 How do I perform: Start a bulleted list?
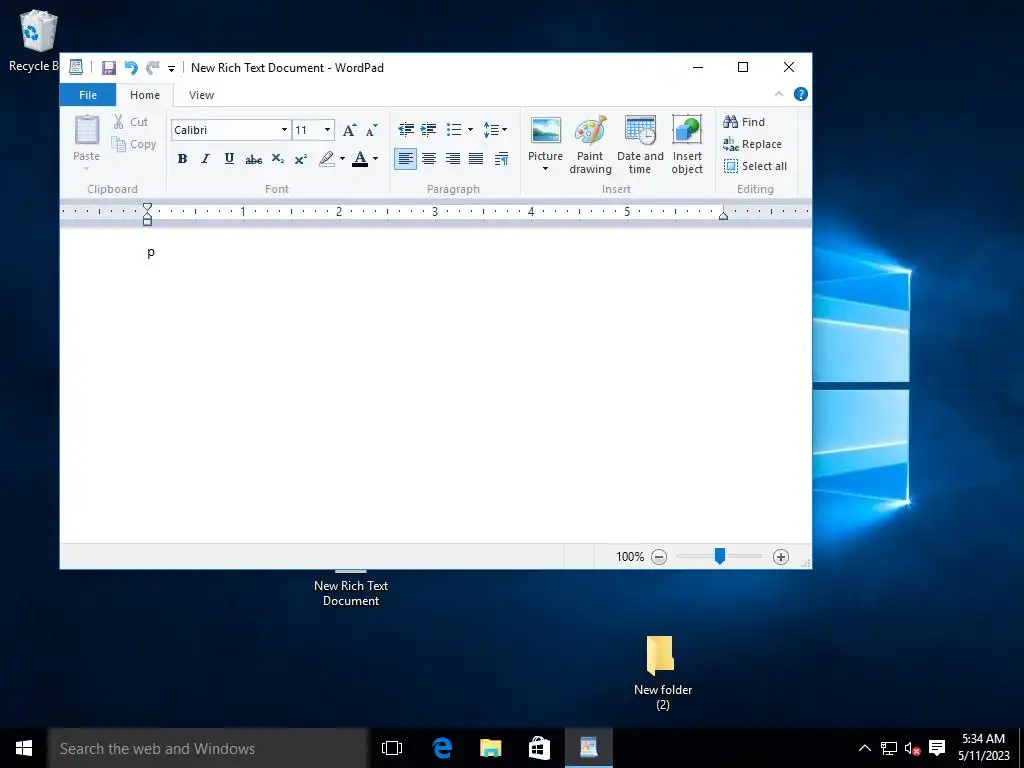click(x=454, y=130)
